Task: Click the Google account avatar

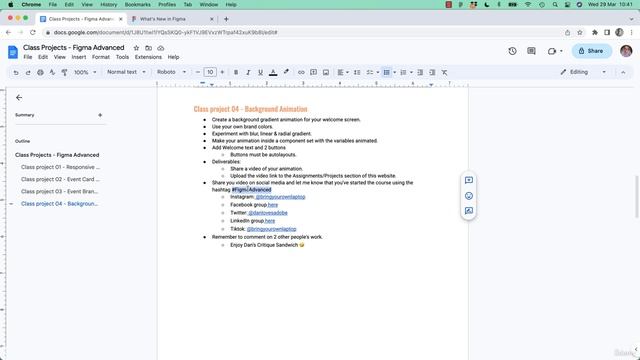Action: click(x=626, y=51)
